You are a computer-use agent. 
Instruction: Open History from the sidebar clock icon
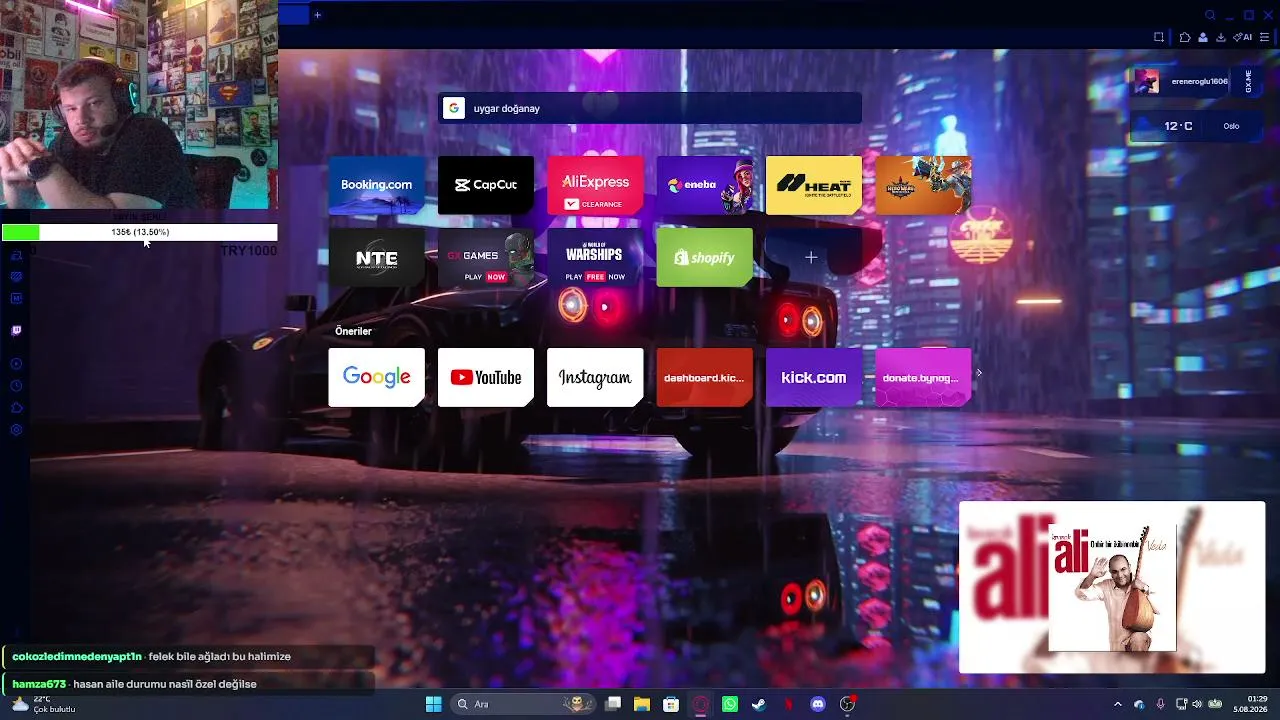point(16,386)
